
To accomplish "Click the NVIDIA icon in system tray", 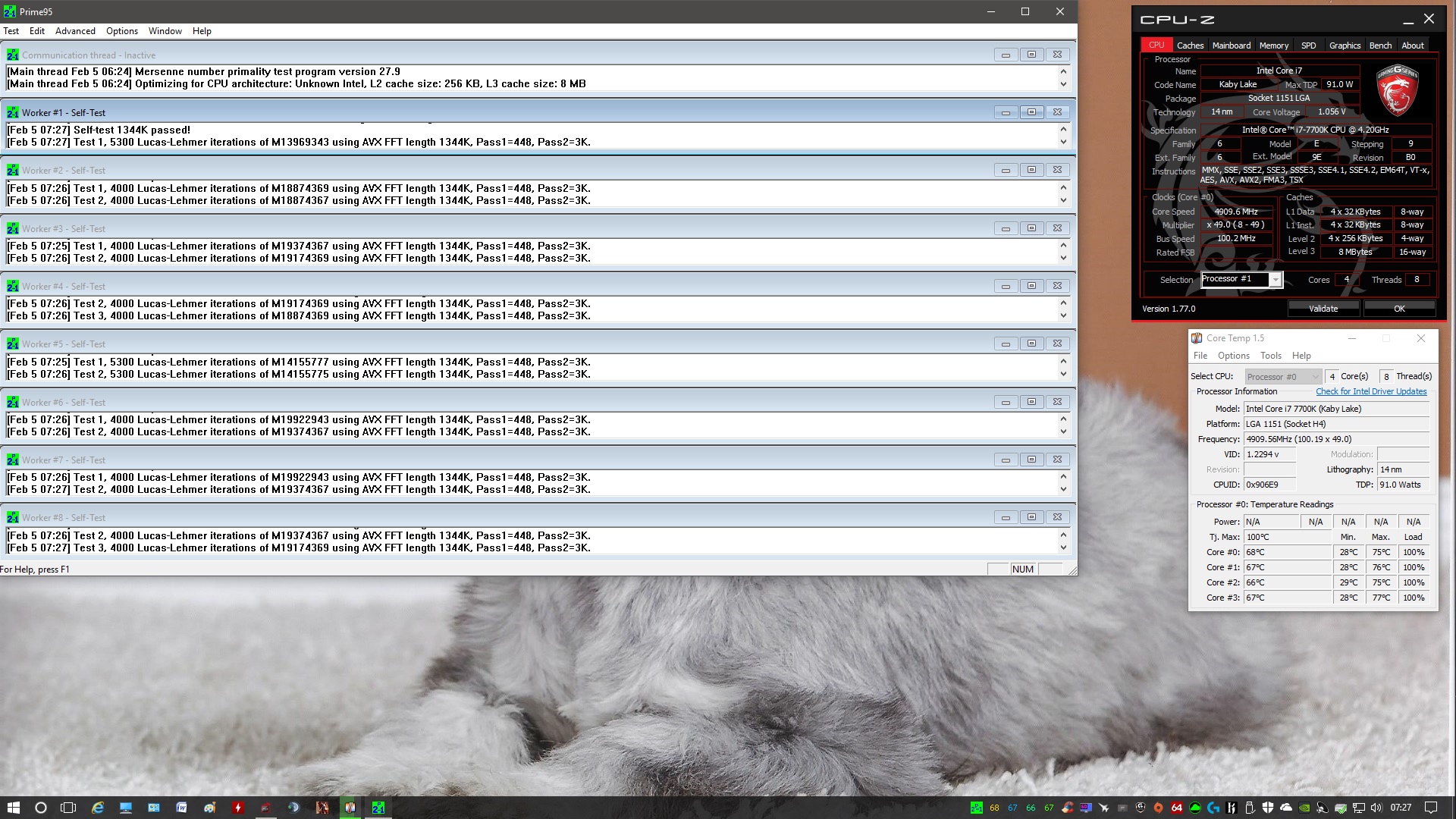I will 1304,808.
